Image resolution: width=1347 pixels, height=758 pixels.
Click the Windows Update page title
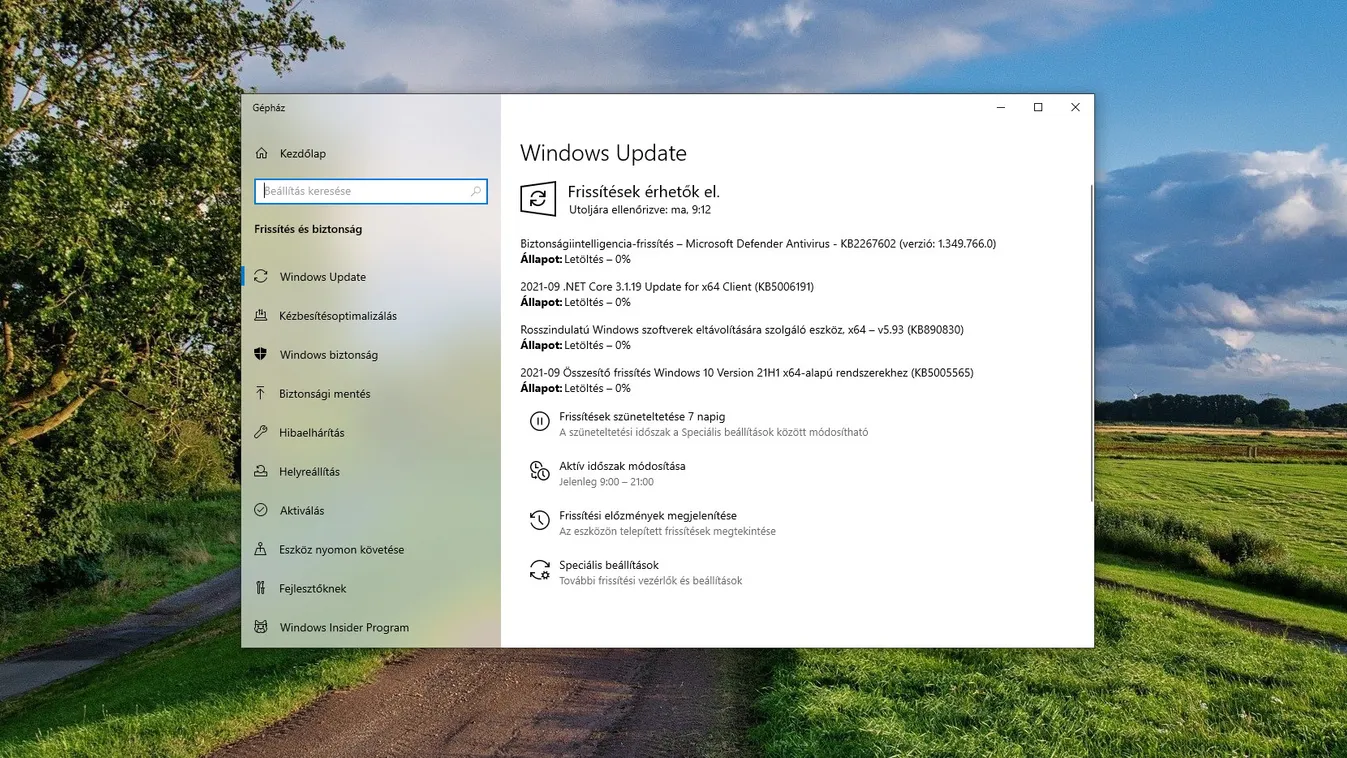pos(603,153)
